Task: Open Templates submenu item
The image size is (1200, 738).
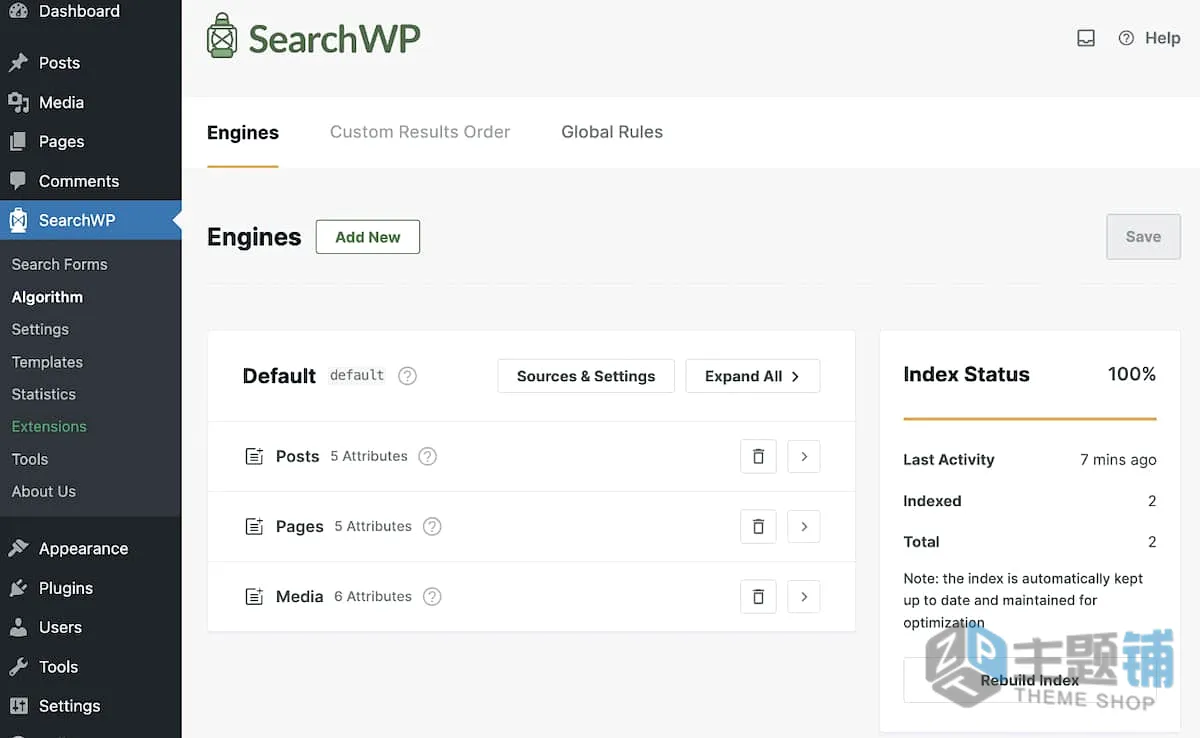Action: coord(47,362)
